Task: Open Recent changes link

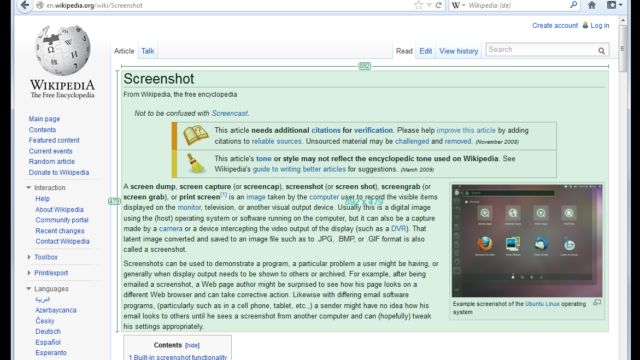Action: coord(60,231)
